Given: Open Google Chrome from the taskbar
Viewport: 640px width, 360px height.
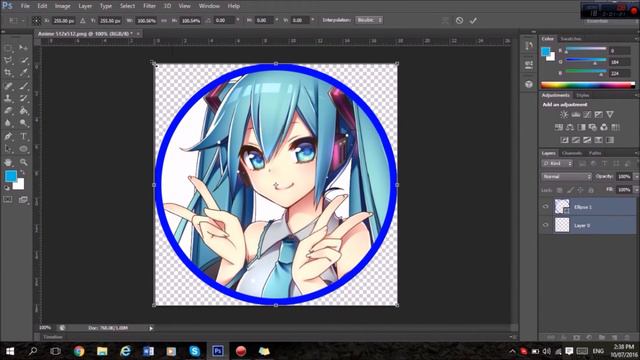Looking at the screenshot, I should click(79, 351).
